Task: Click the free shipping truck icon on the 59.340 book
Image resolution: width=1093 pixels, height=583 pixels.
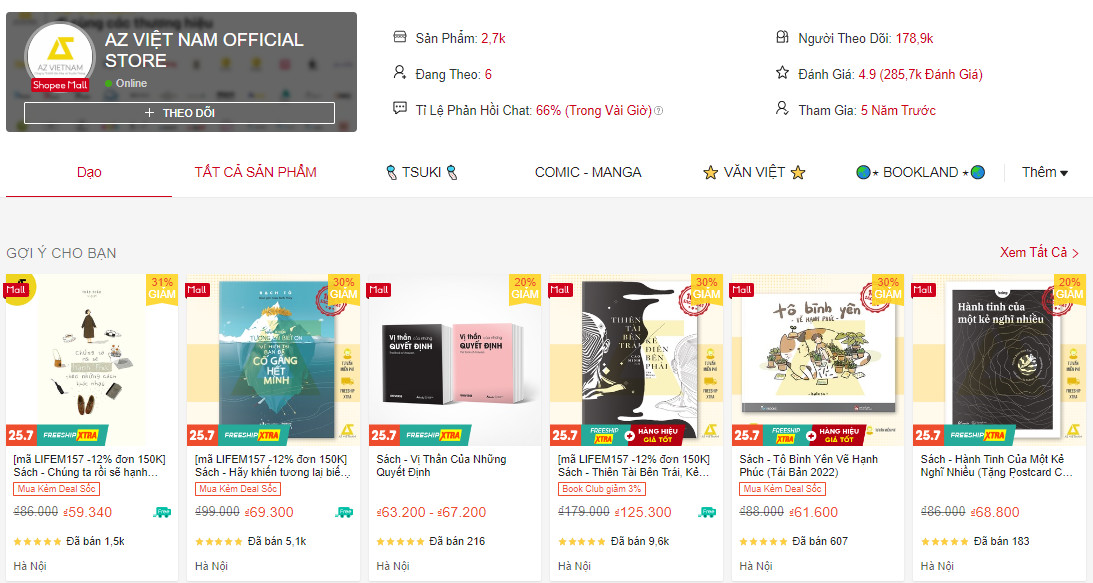Action: (162, 513)
